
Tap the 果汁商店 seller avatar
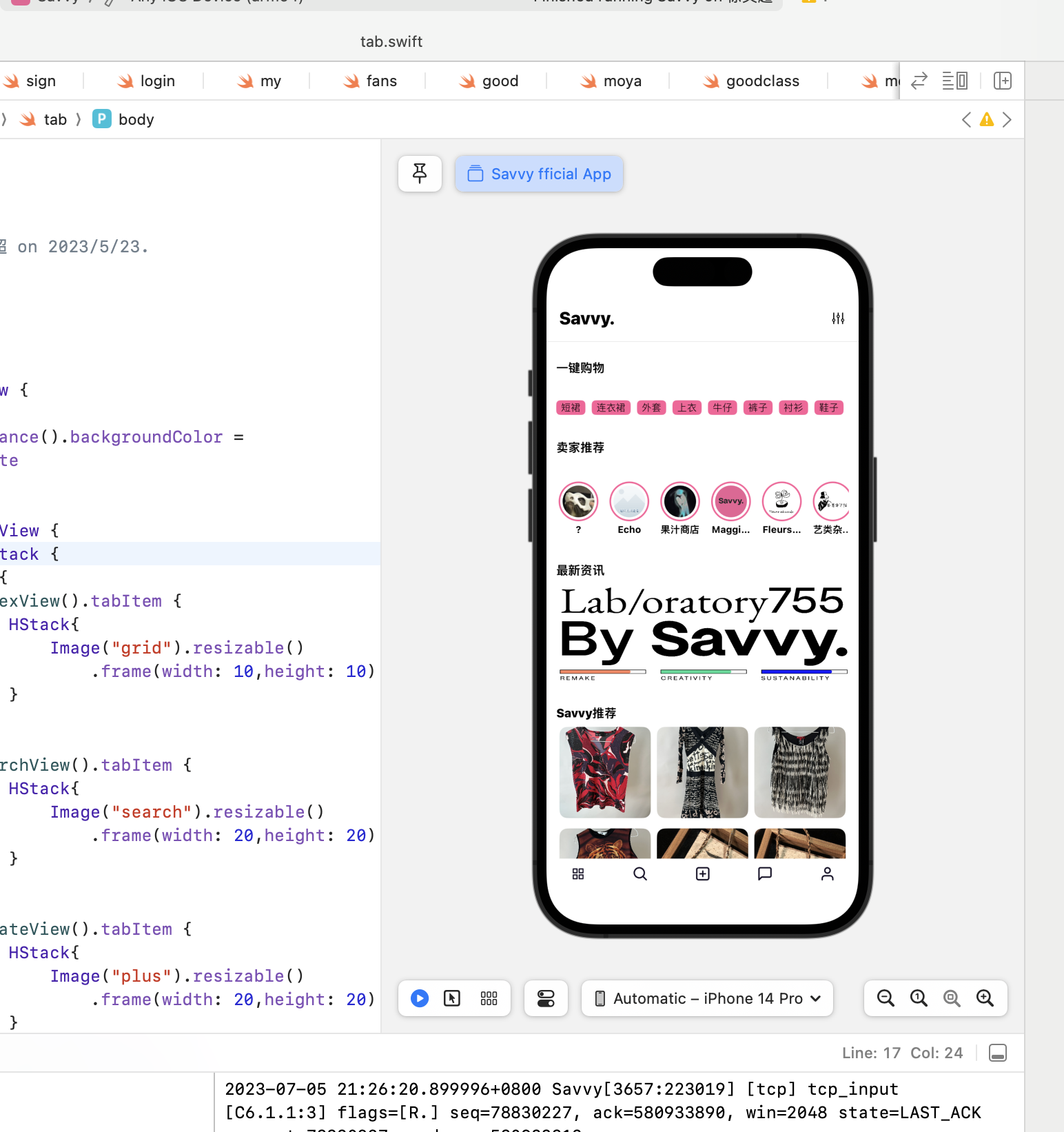pyautogui.click(x=680, y=501)
